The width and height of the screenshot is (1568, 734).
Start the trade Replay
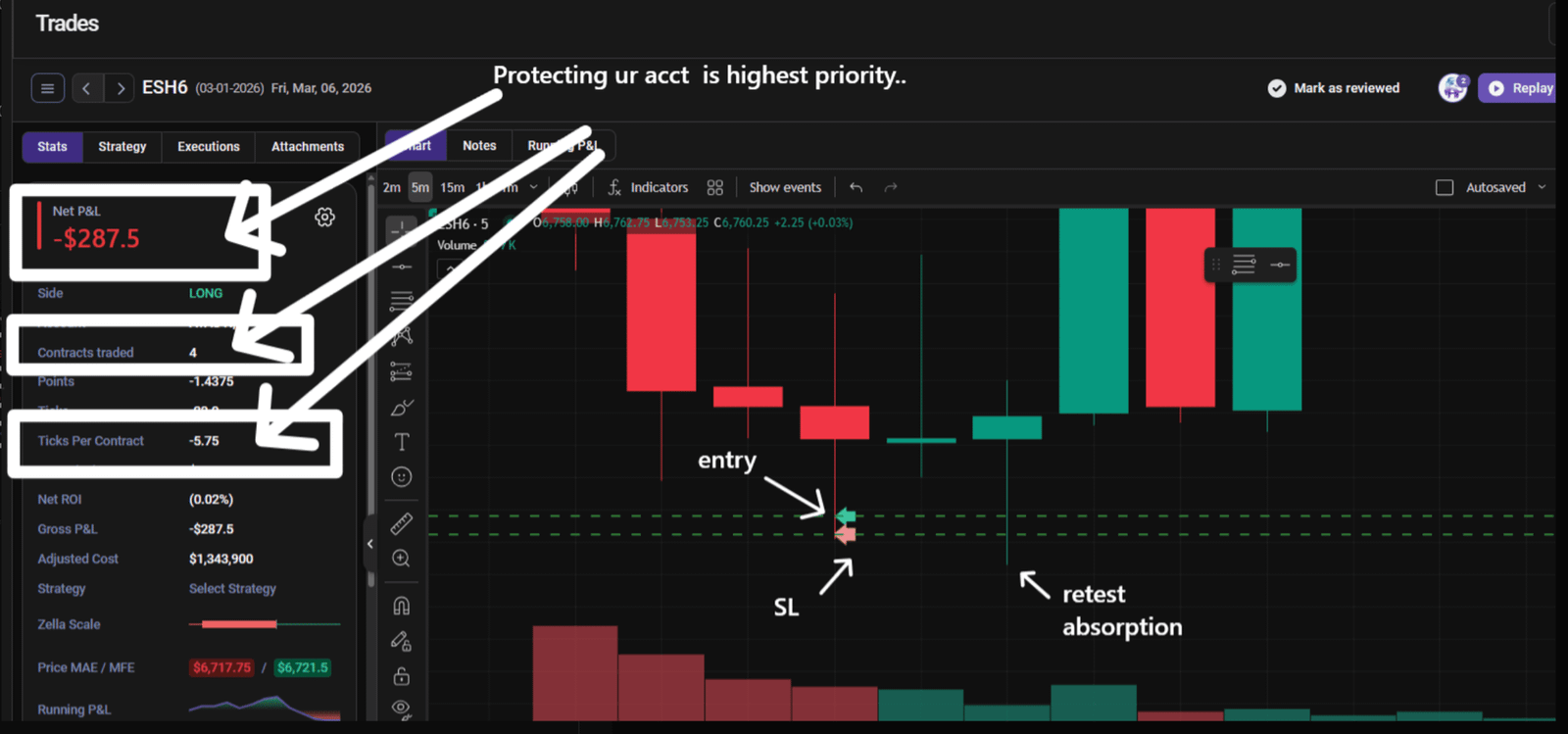click(x=1520, y=88)
